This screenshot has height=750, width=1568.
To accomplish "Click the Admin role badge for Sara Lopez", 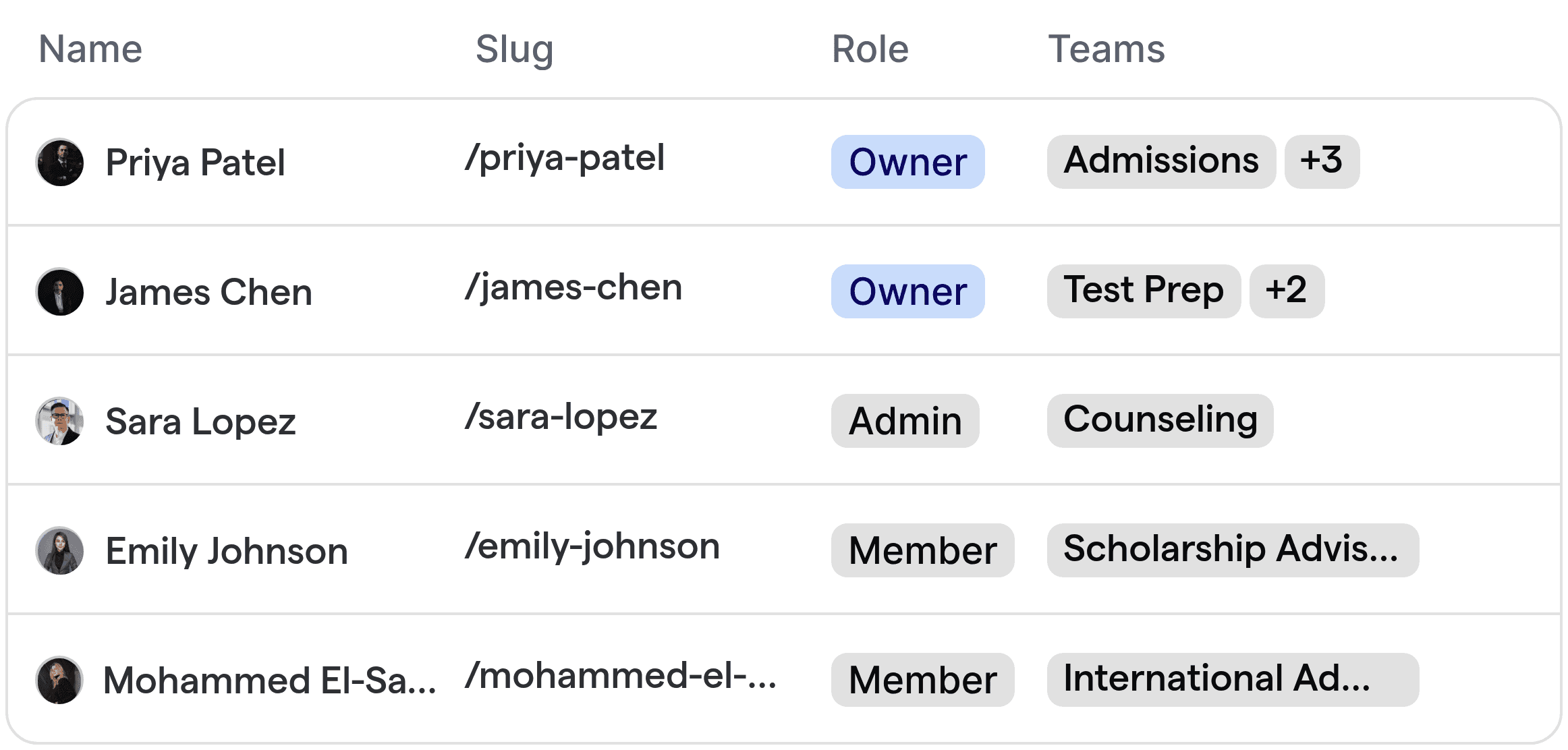I will tap(905, 421).
